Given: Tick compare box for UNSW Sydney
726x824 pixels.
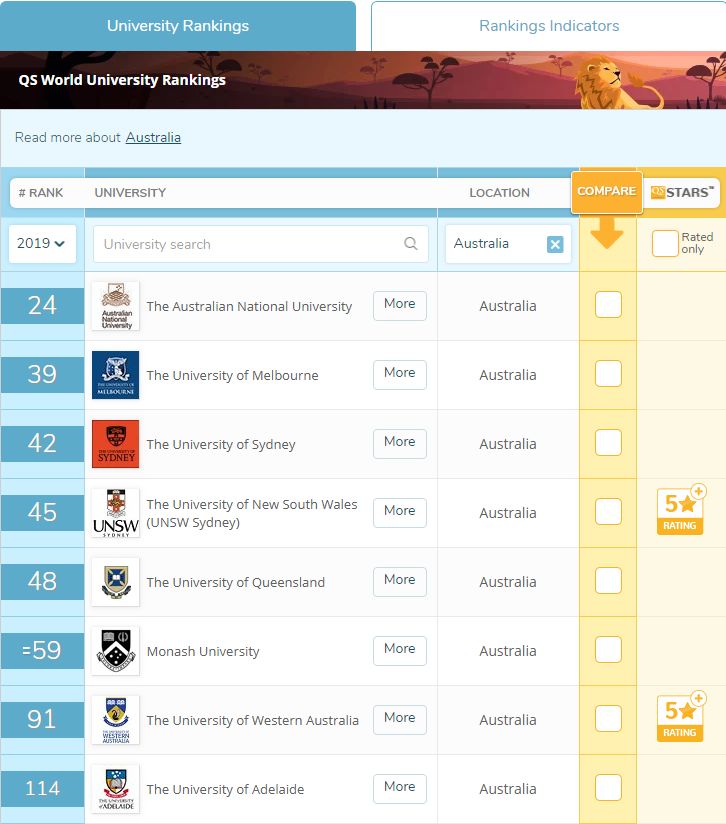Looking at the screenshot, I should (608, 511).
